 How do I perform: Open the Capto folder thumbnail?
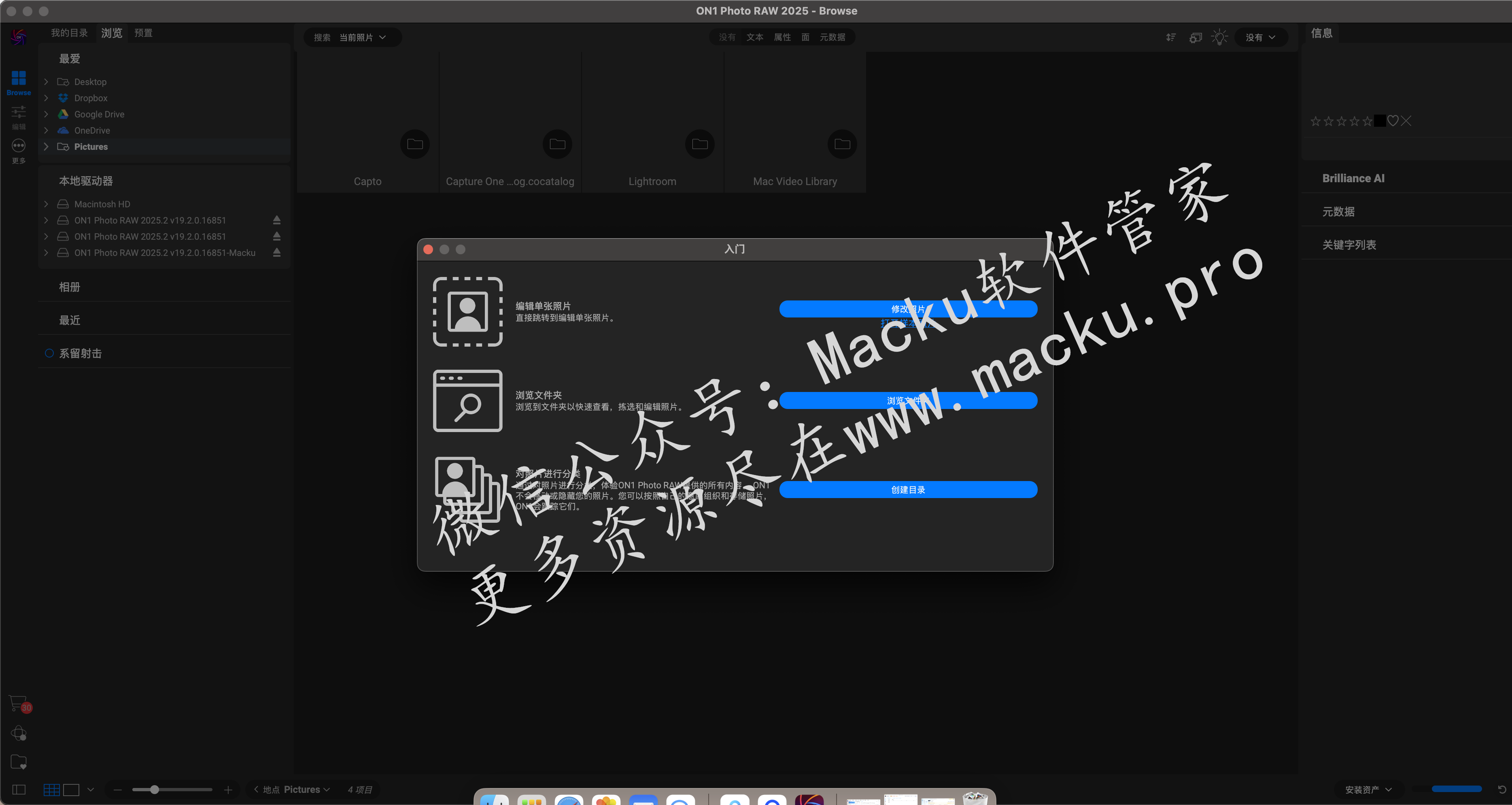click(x=367, y=122)
